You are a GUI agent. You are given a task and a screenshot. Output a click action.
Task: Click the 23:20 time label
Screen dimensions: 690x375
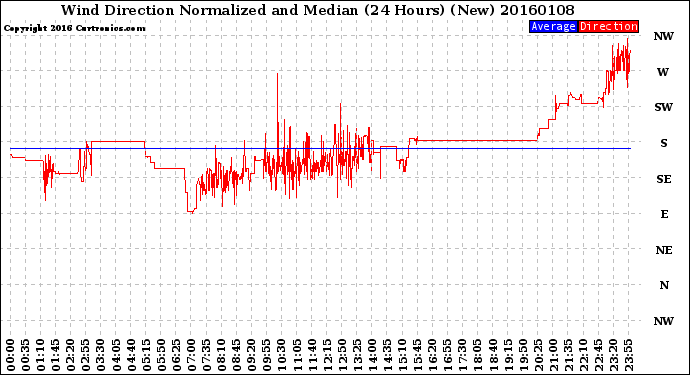613,355
